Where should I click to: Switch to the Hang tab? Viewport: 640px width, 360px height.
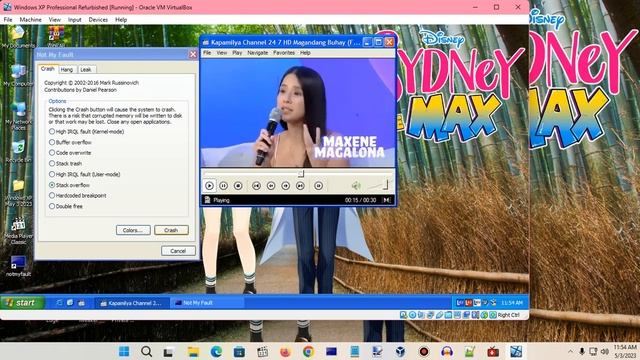[x=67, y=69]
